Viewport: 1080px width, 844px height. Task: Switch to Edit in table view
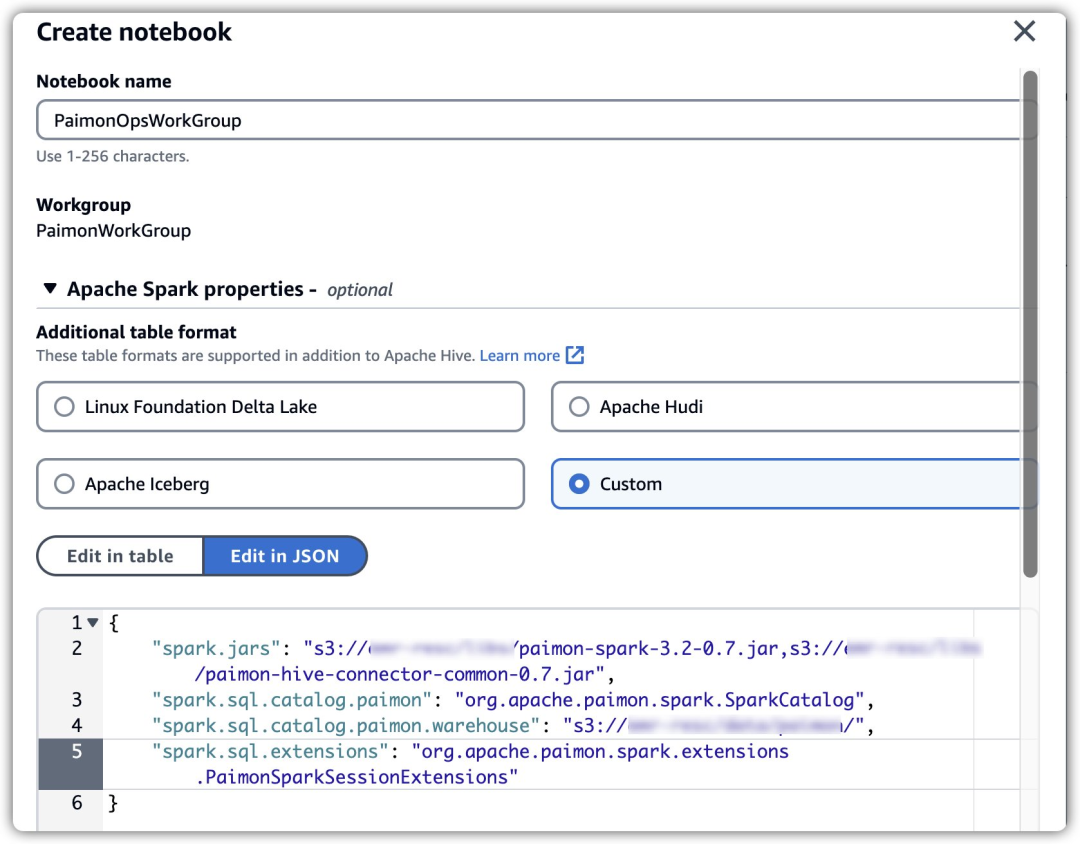(120, 555)
